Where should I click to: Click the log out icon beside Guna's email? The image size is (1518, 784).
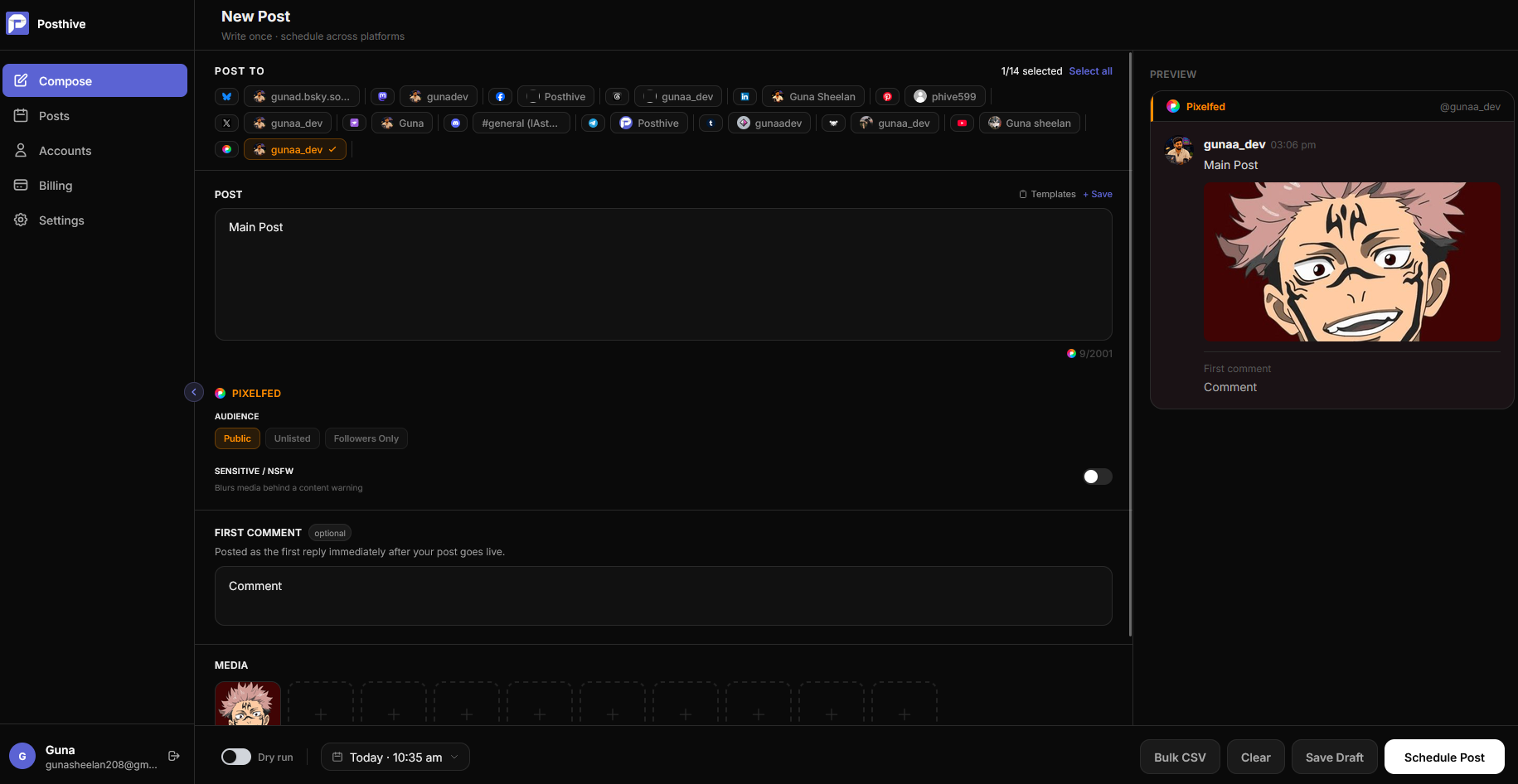[174, 756]
